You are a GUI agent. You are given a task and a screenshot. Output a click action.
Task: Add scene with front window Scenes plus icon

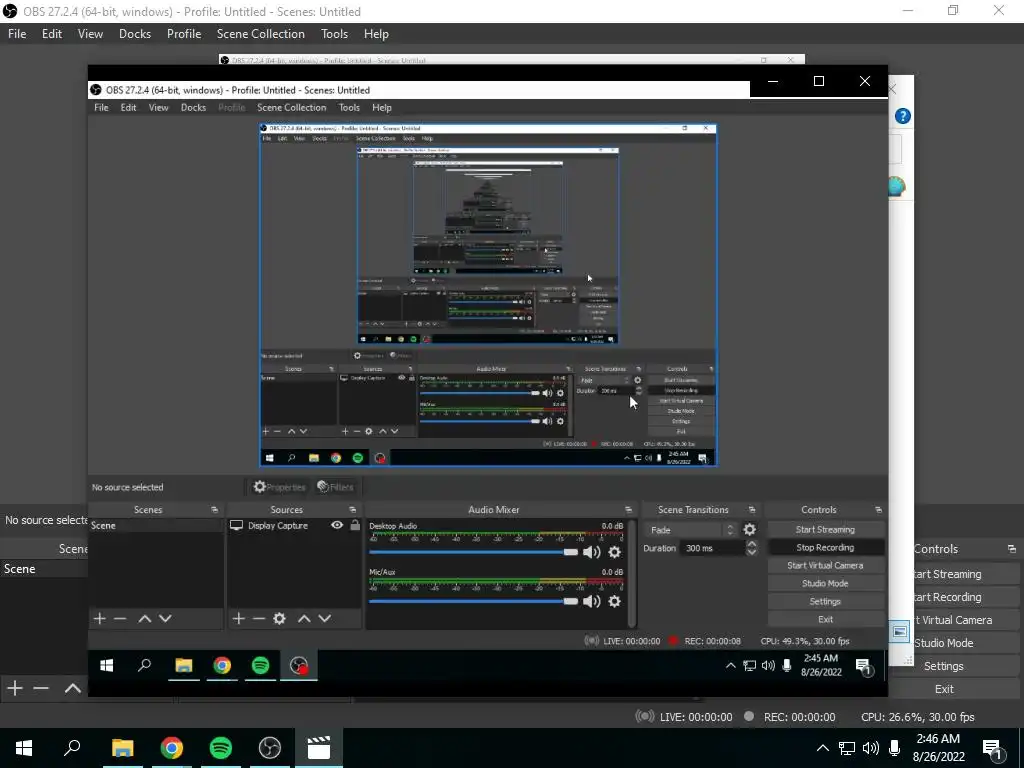coord(99,618)
